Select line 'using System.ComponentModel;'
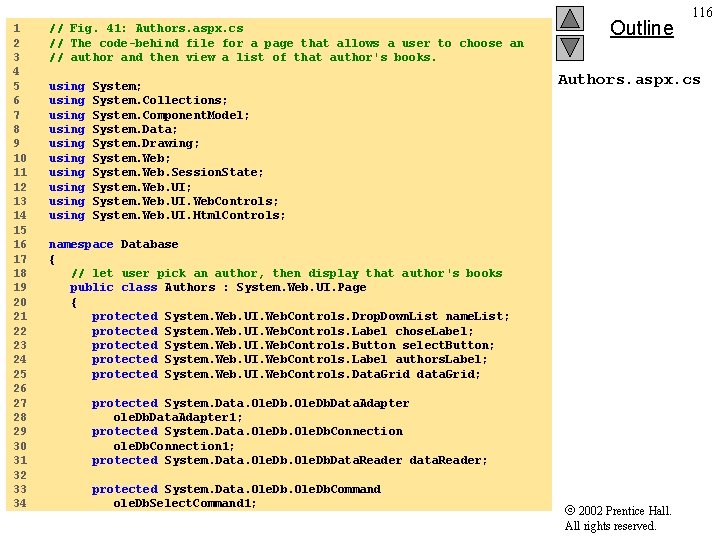The height and width of the screenshot is (540, 720). coord(149,115)
